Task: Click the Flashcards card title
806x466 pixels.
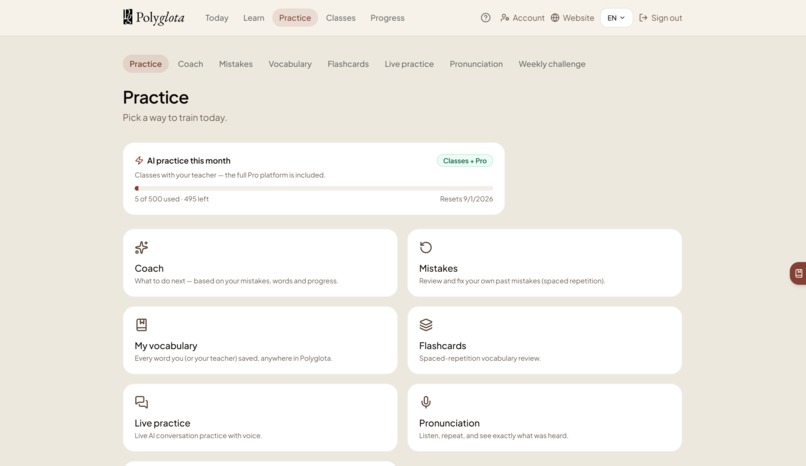Action: (442, 346)
